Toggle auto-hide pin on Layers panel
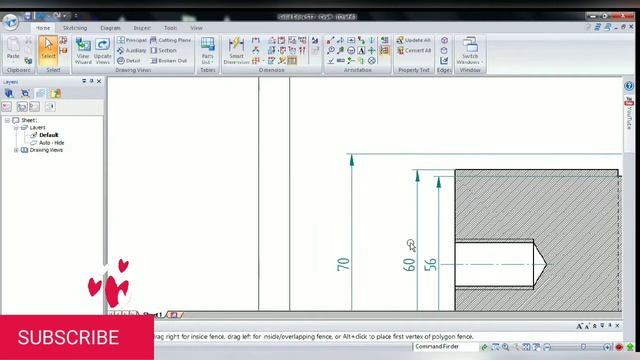The height and width of the screenshot is (360, 640). click(91, 81)
